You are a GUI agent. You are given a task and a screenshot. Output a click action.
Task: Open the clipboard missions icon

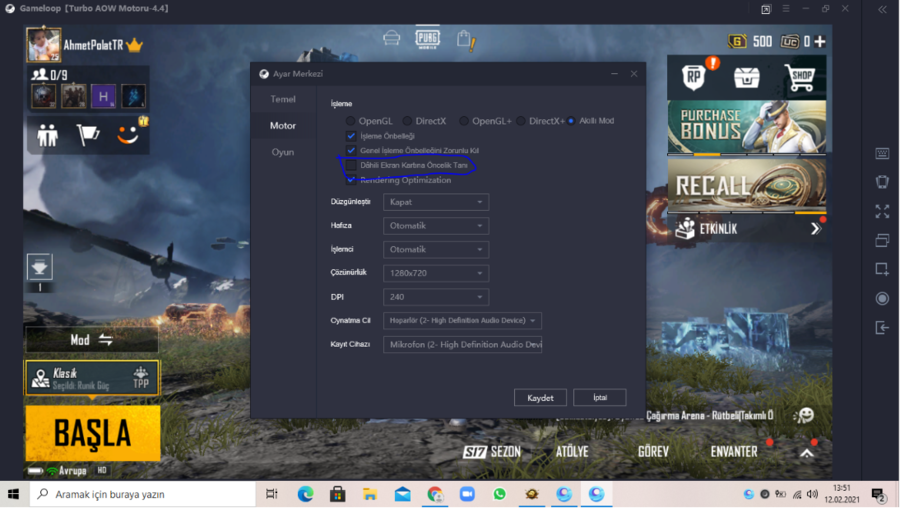(465, 40)
